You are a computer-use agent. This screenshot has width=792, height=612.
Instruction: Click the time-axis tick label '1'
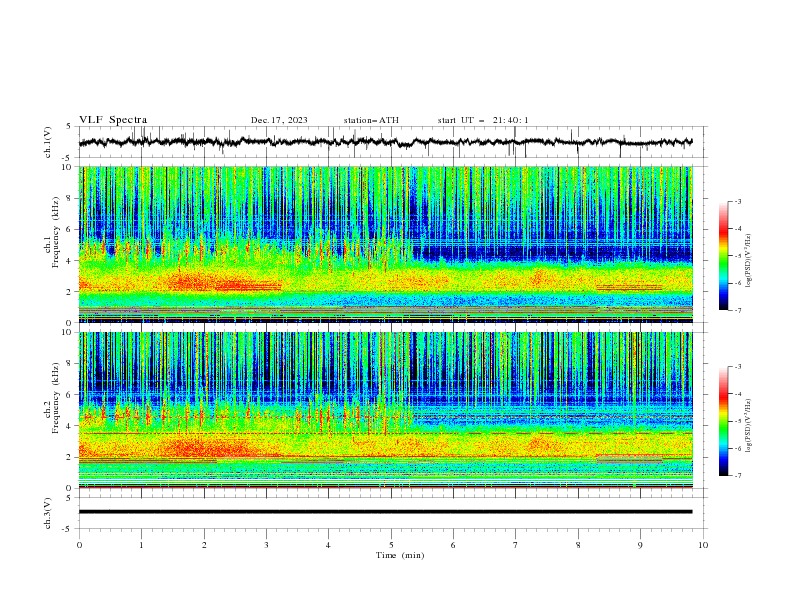[x=141, y=545]
